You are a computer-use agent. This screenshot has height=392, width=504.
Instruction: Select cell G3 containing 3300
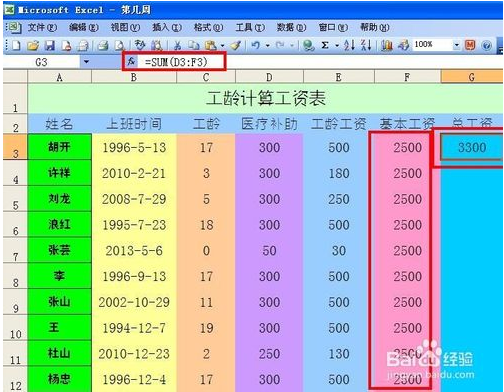click(x=472, y=147)
